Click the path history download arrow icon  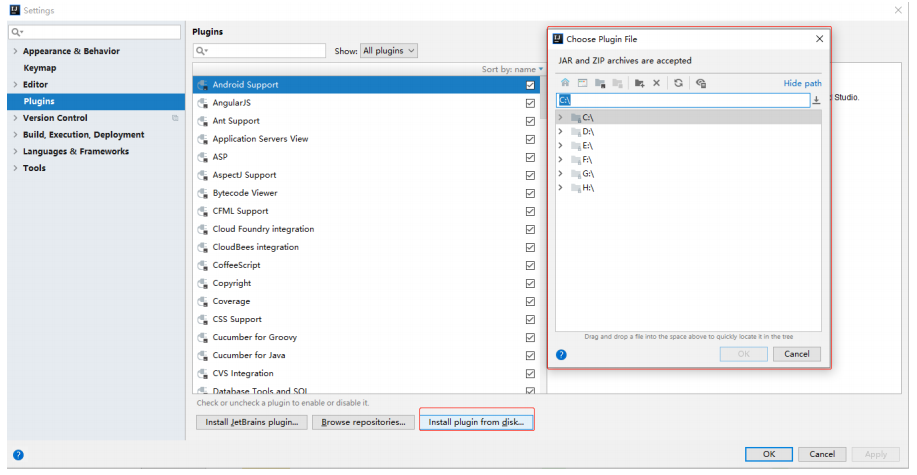point(816,101)
